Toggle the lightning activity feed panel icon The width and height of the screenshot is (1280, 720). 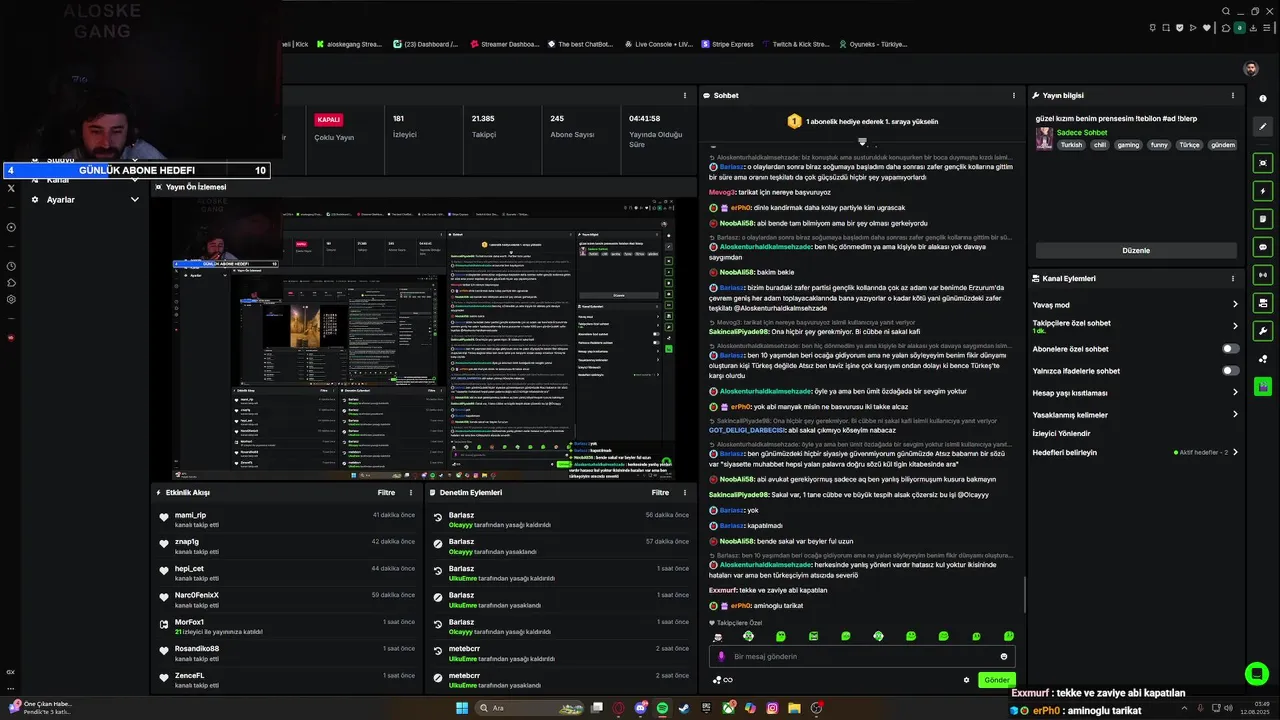pos(1263,190)
